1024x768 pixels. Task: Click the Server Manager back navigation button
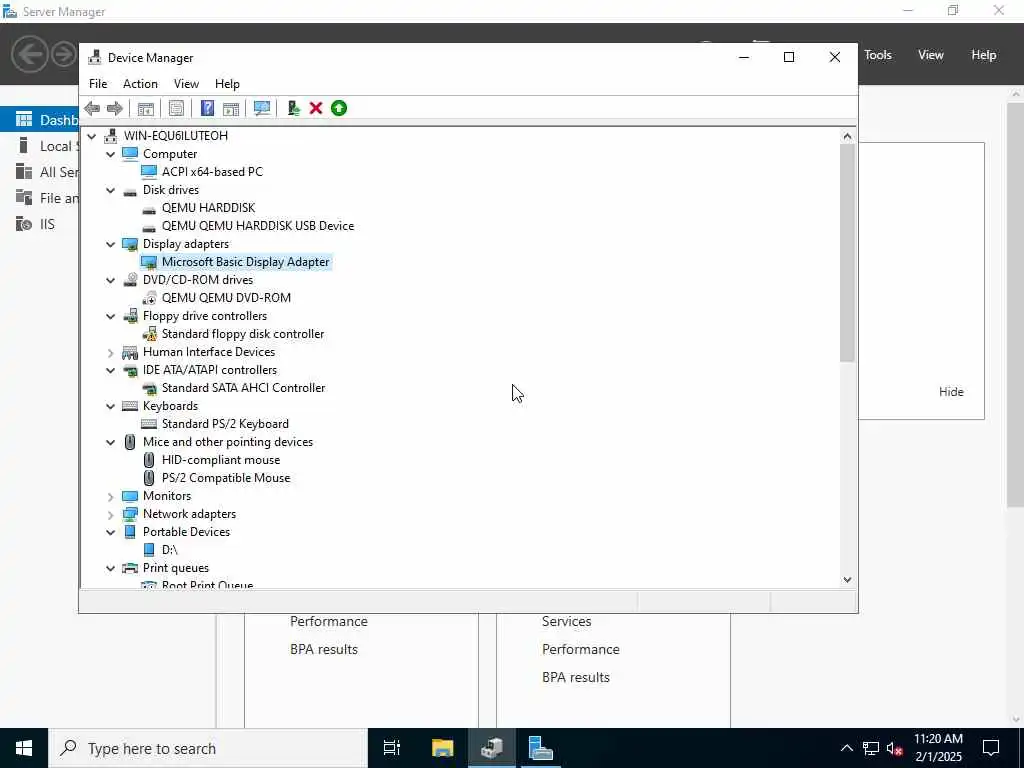(30, 54)
